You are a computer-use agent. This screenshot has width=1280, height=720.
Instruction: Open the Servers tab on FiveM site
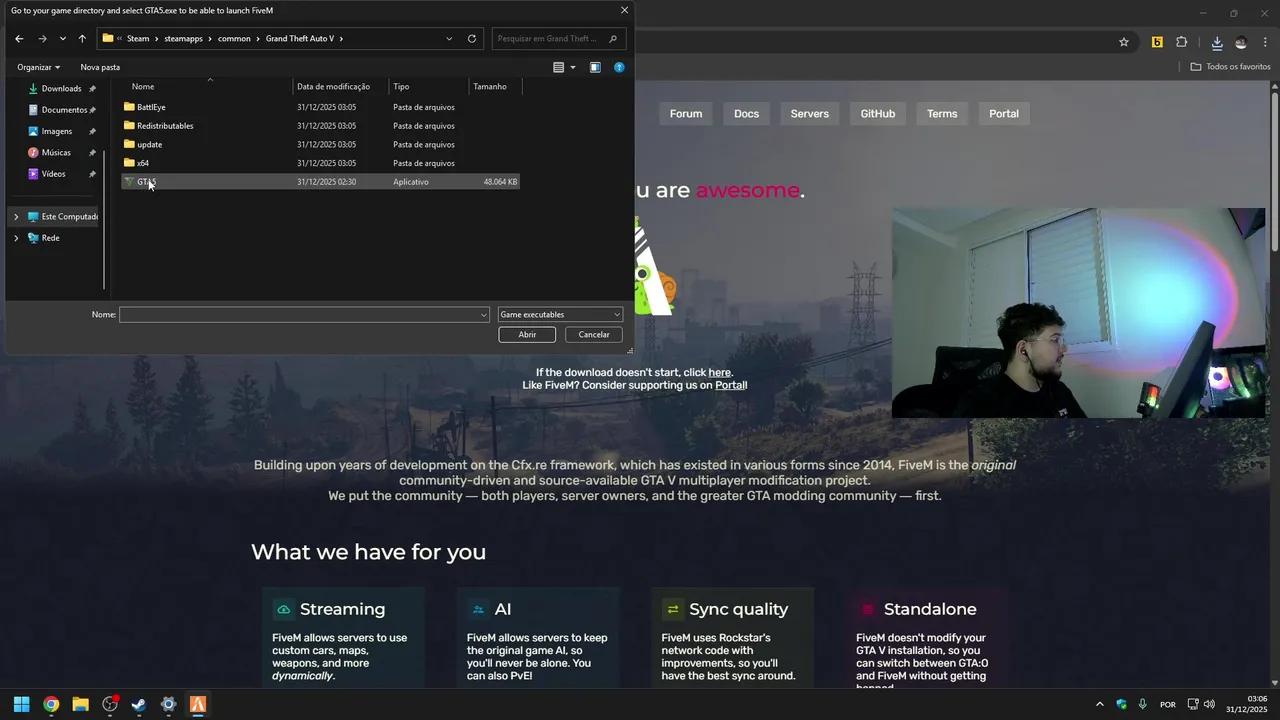810,114
